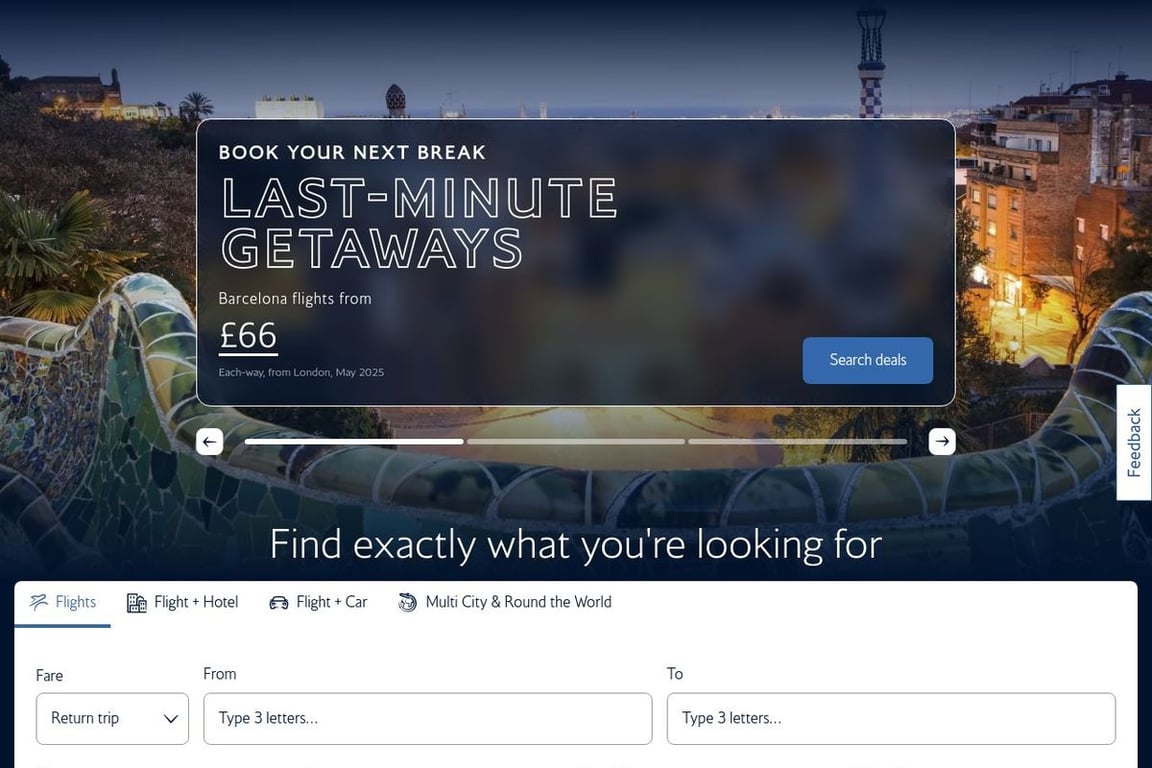Follow the £66 Barcelona price link
The image size is (1152, 768).
pos(248,337)
